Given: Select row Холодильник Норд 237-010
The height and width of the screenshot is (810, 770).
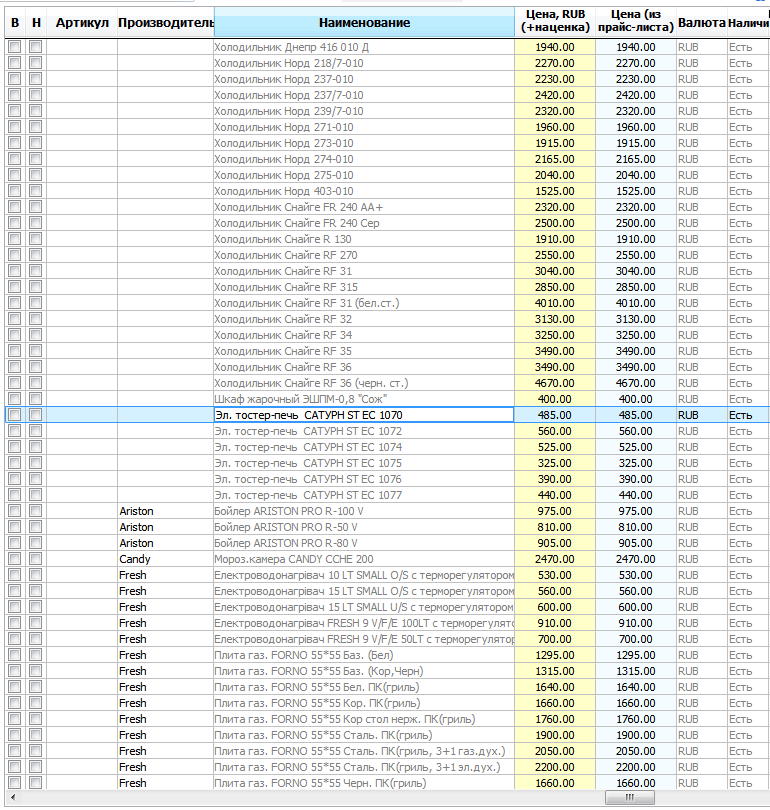Looking at the screenshot, I should tap(387, 79).
